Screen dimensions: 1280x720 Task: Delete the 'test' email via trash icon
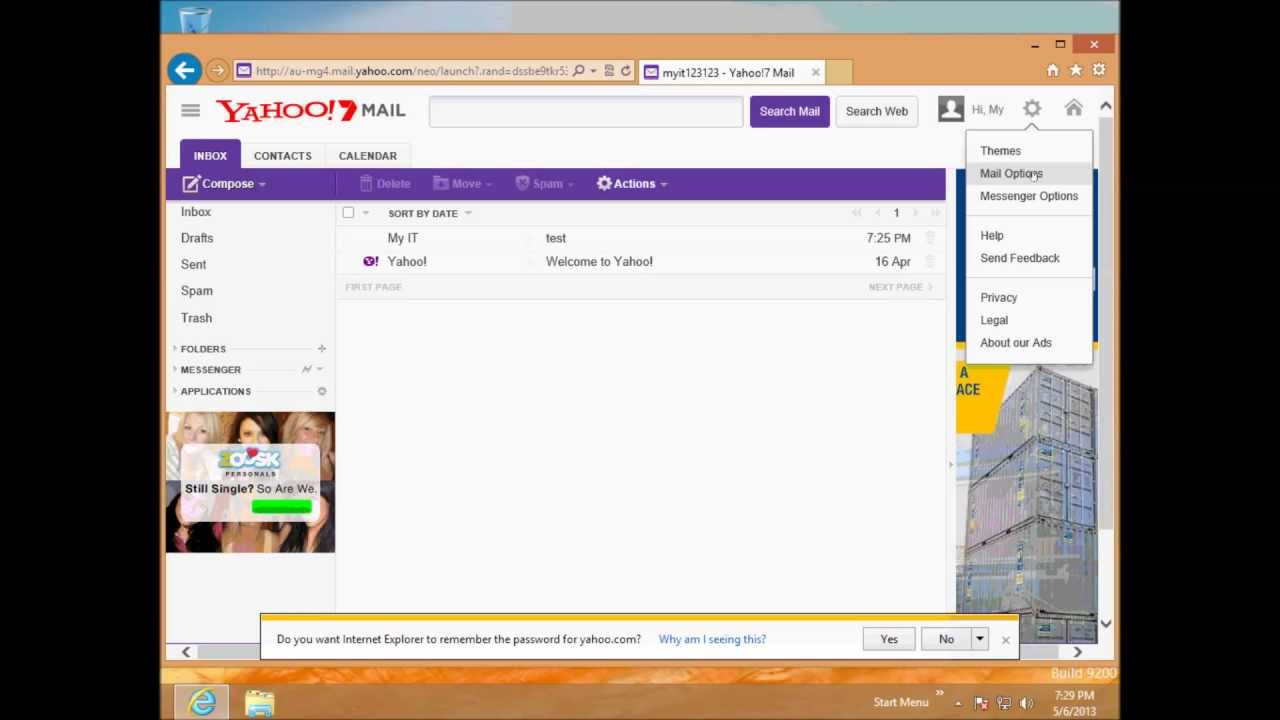(x=930, y=238)
